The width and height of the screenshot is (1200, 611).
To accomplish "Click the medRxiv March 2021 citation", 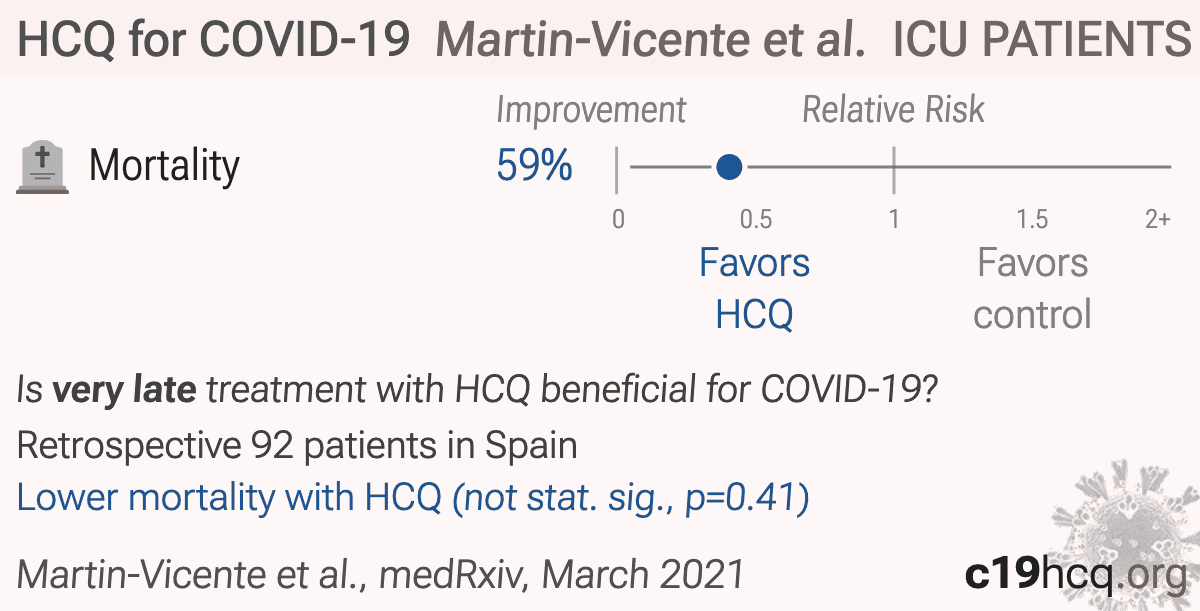I will (381, 575).
